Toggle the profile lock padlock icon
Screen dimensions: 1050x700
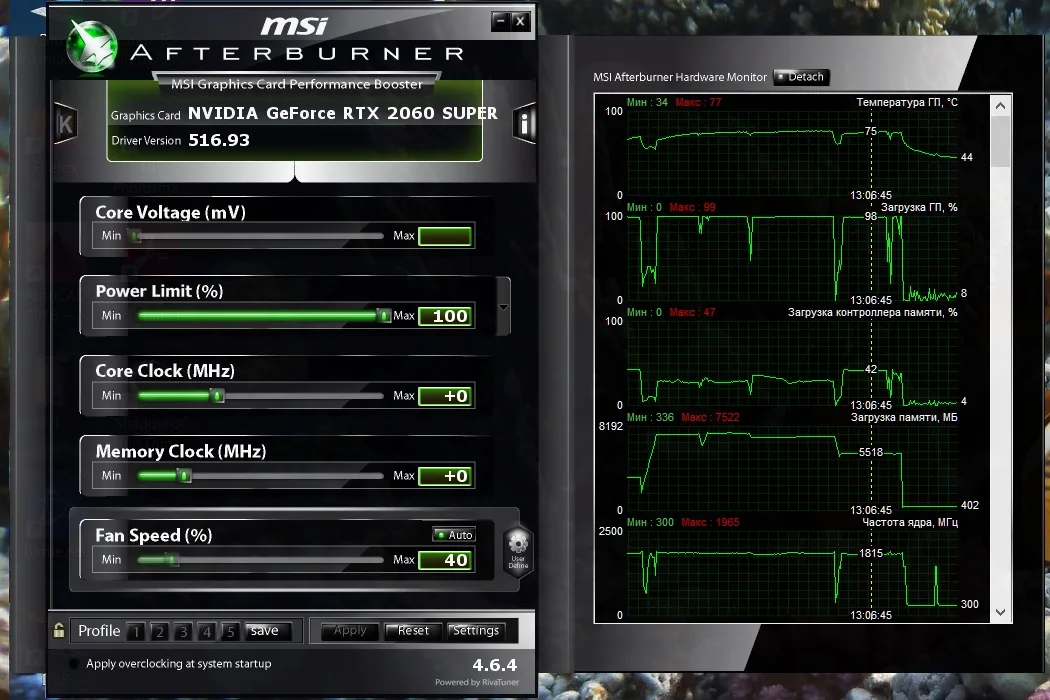click(x=59, y=630)
